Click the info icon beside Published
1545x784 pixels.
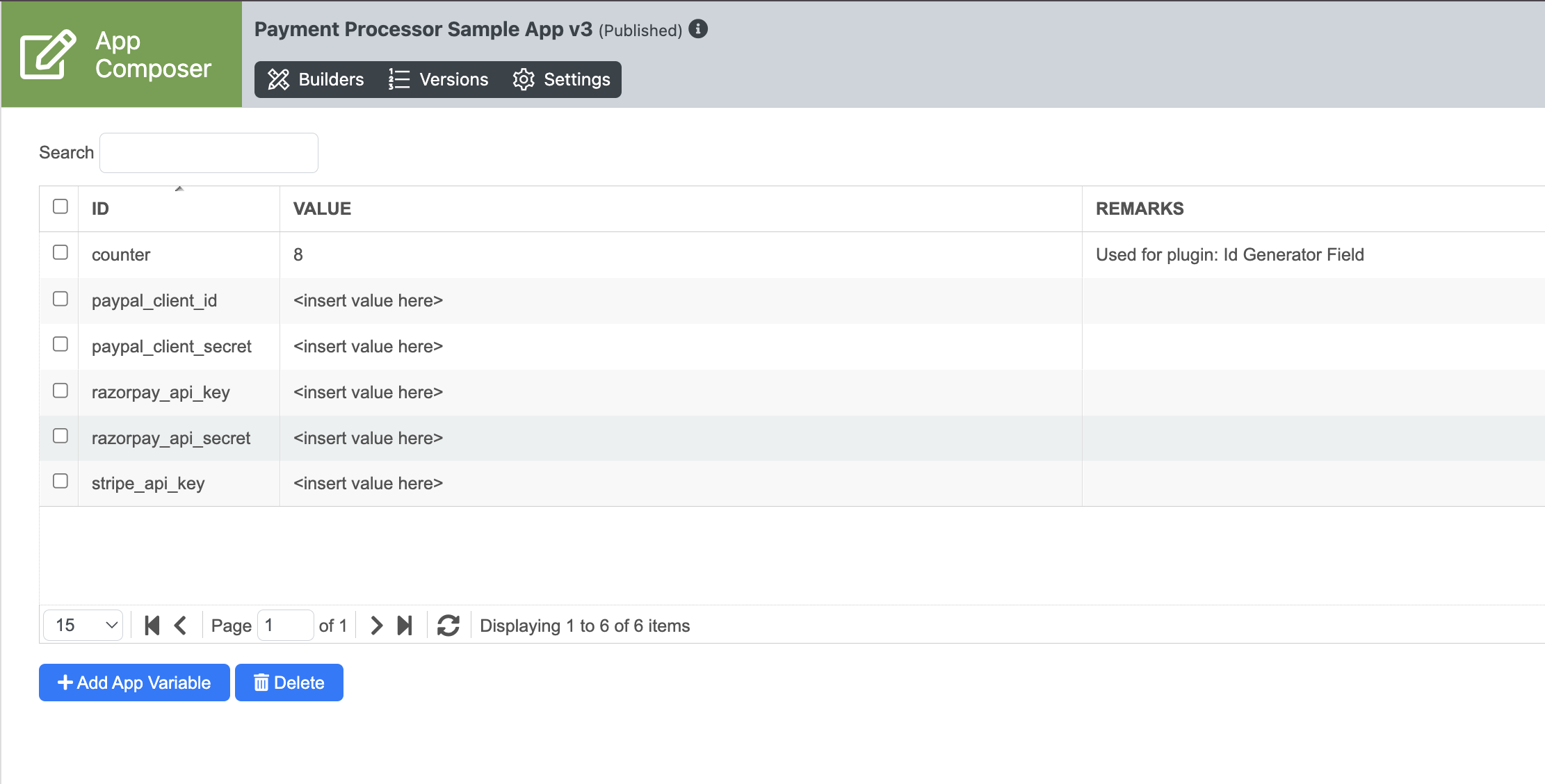698,29
